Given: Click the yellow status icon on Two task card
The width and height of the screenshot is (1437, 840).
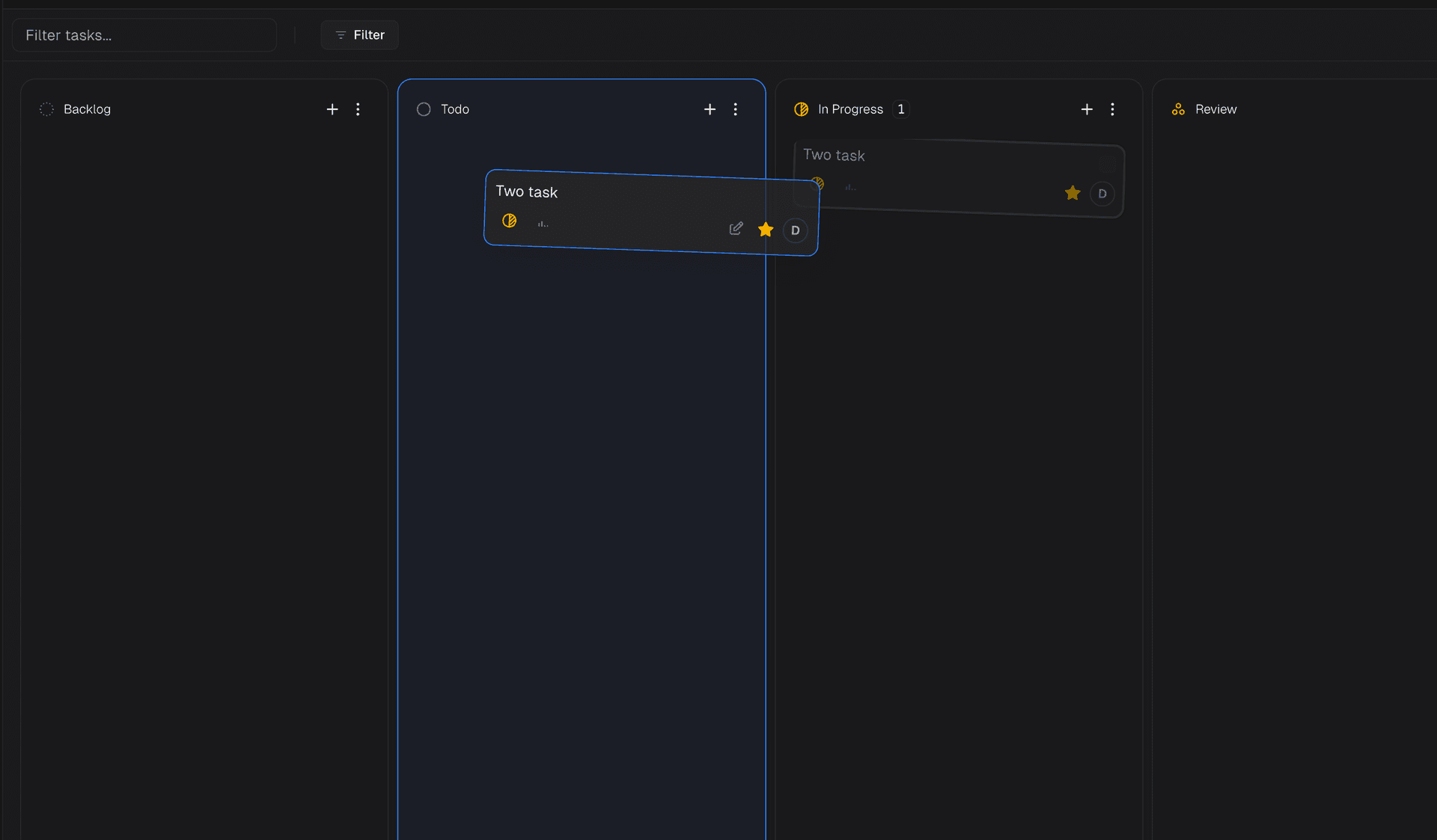Looking at the screenshot, I should point(509,221).
